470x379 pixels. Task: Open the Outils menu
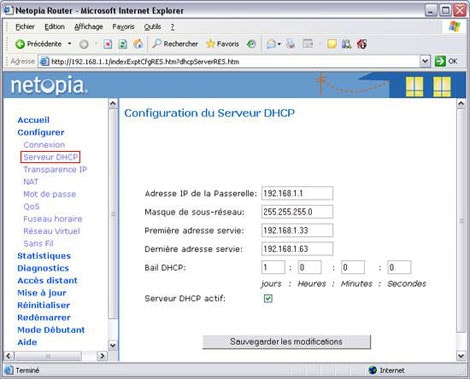click(152, 27)
